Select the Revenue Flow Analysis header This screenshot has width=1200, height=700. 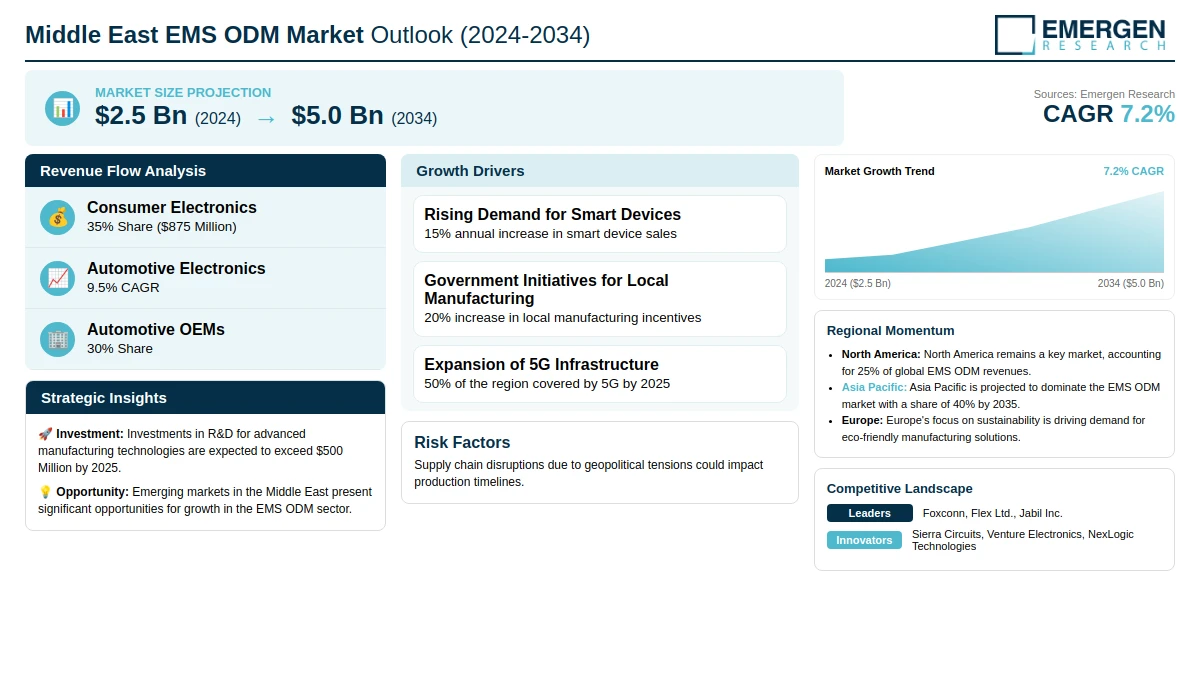pyautogui.click(x=205, y=171)
